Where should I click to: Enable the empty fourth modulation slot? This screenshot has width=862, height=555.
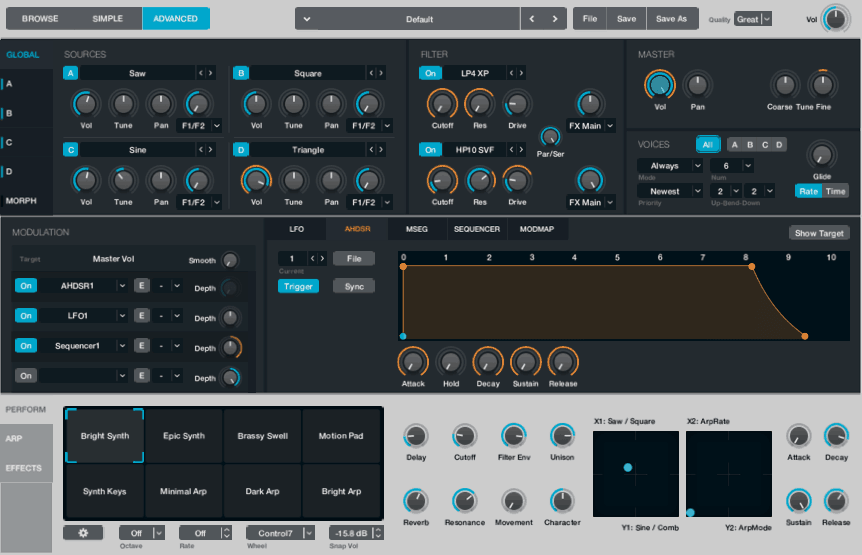pos(26,376)
